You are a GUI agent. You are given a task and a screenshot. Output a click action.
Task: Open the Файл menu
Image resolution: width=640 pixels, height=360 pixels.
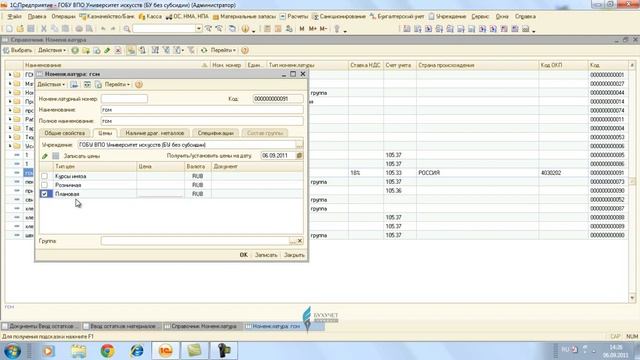[x=15, y=17]
